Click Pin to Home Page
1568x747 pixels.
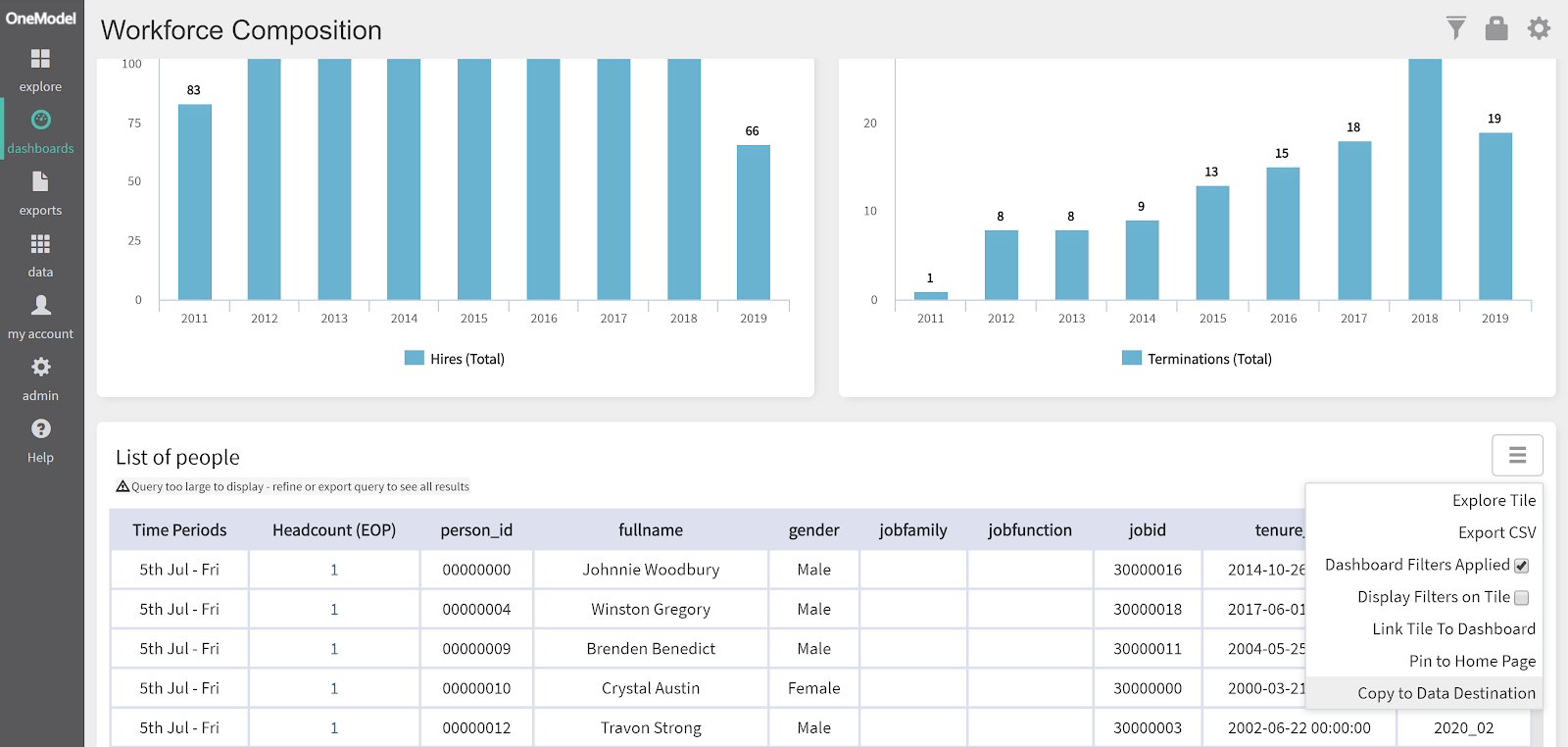[x=1472, y=661]
